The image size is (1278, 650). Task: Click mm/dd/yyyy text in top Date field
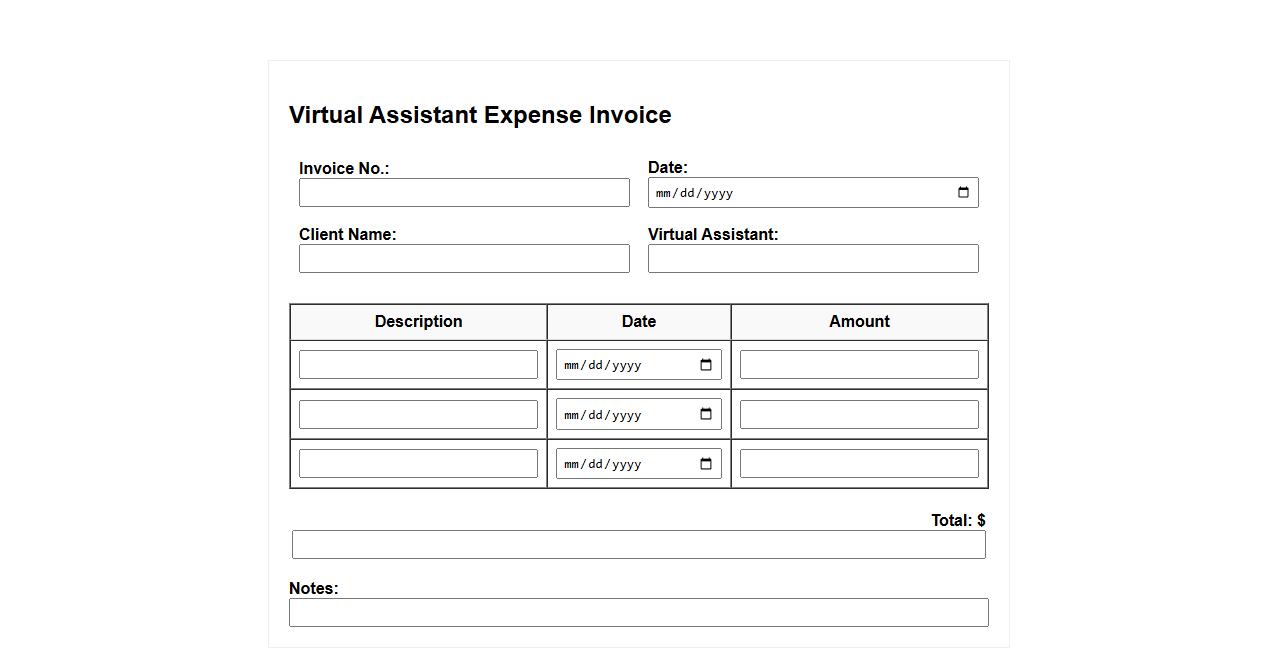click(x=695, y=194)
